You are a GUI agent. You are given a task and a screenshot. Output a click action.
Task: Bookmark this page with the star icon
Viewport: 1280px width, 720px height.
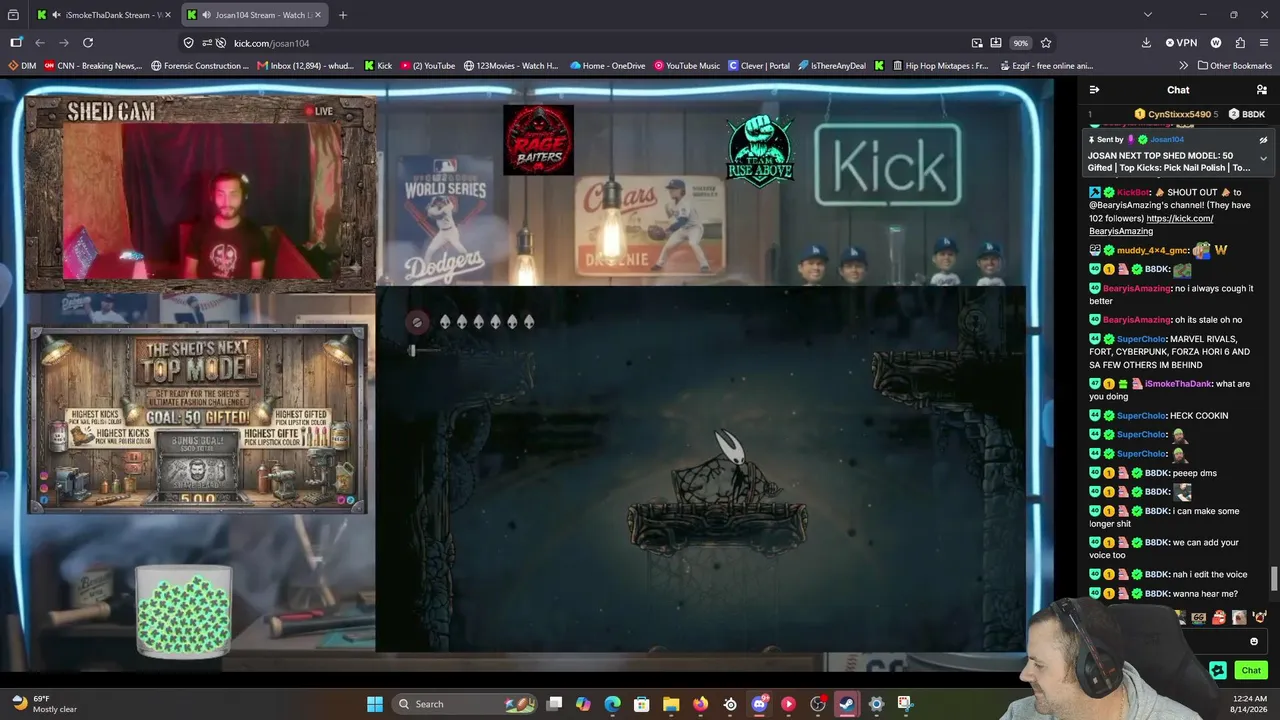(1046, 43)
